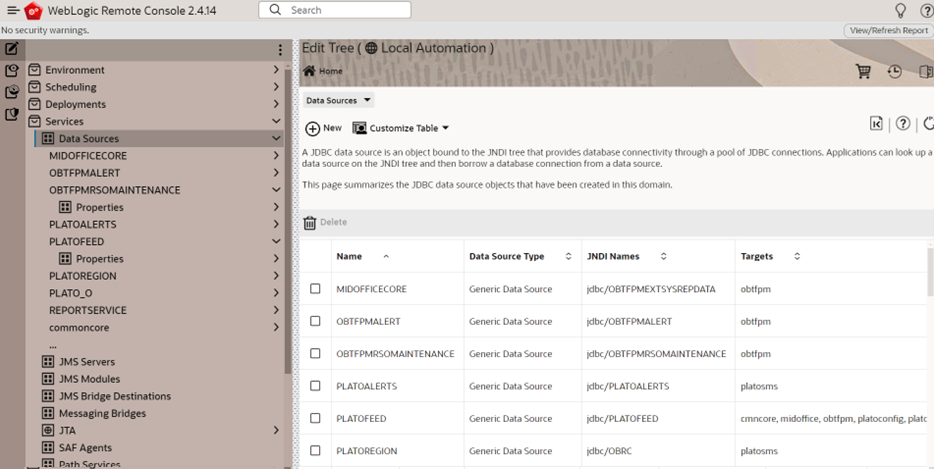Open the shopping cart icon
The width and height of the screenshot is (936, 469).
(x=863, y=72)
